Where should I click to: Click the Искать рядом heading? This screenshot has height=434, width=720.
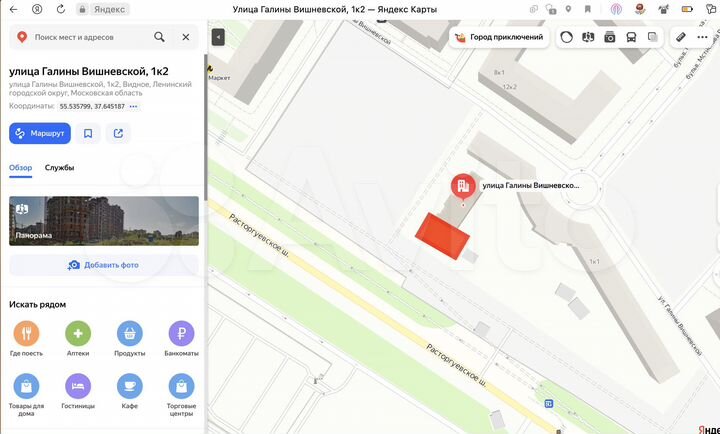[37, 304]
